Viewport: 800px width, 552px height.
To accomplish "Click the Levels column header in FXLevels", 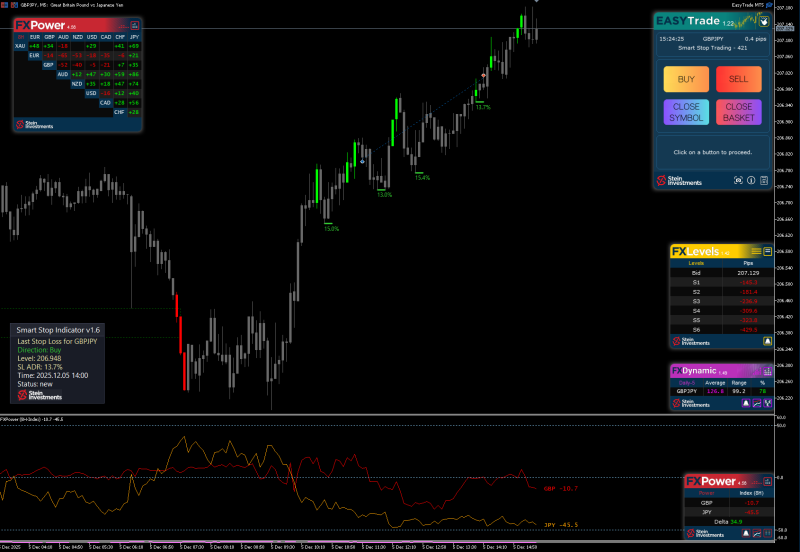I will point(696,263).
